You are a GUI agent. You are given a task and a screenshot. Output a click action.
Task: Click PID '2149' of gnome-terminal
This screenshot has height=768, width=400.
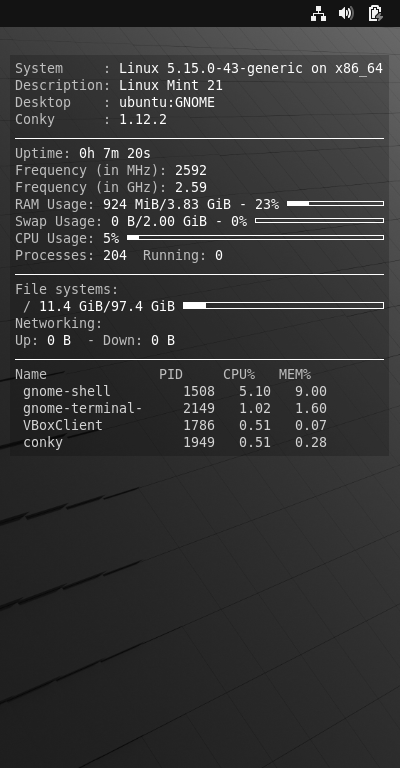click(199, 408)
